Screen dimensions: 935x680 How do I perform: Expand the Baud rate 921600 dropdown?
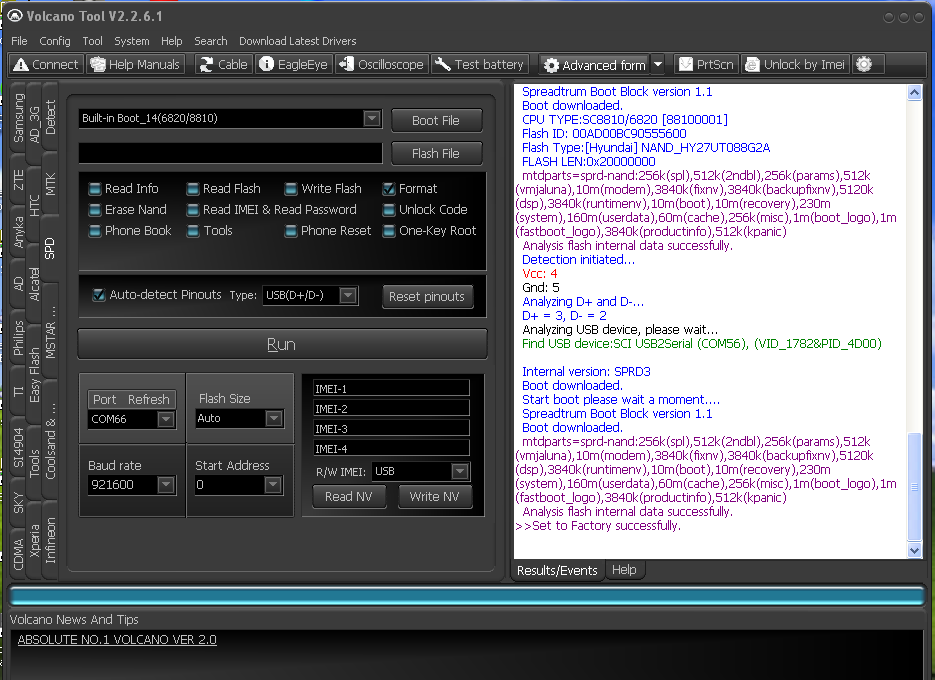(166, 484)
